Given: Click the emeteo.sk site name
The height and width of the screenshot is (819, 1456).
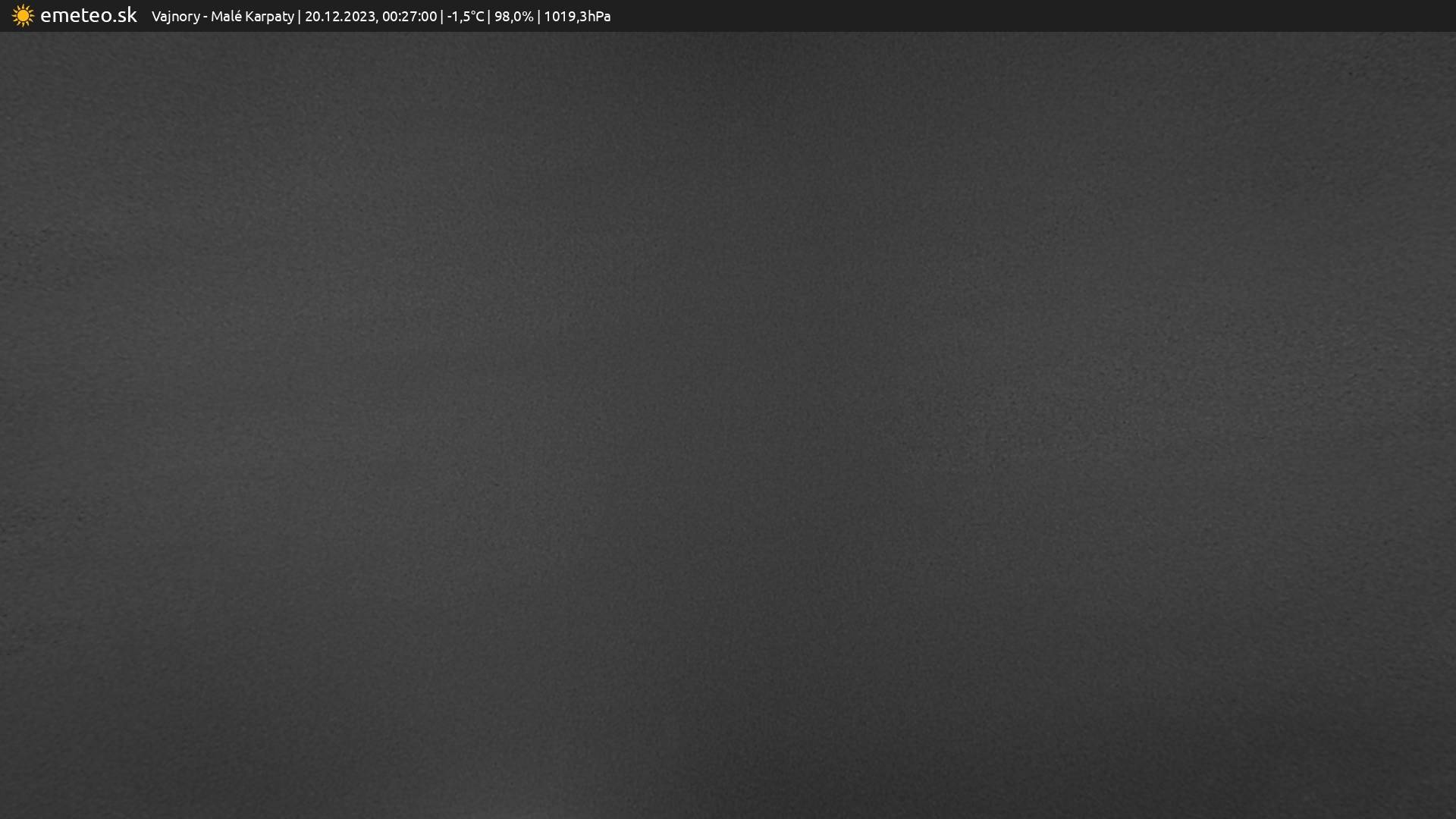Looking at the screenshot, I should [x=88, y=16].
